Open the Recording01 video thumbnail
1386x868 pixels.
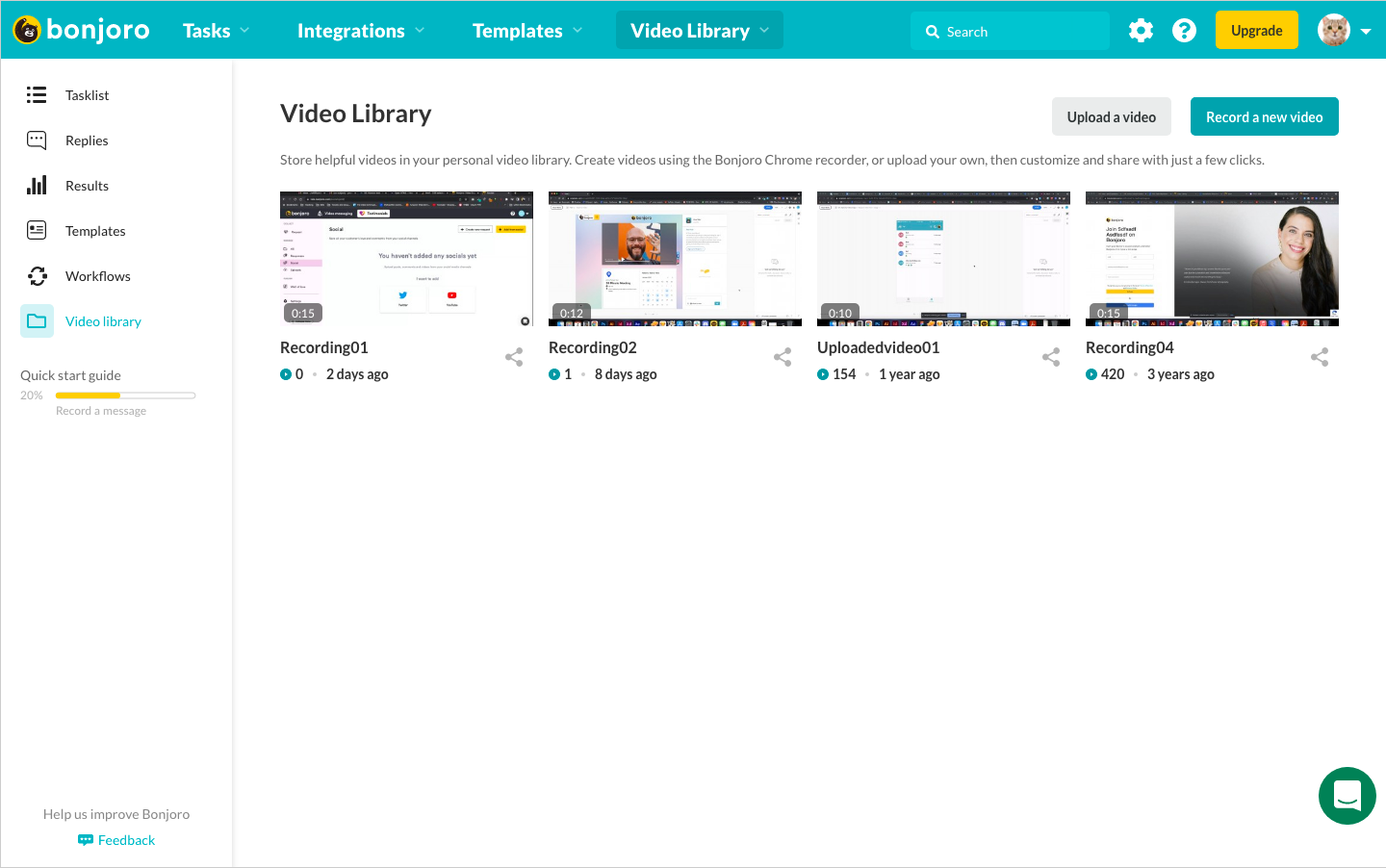406,259
